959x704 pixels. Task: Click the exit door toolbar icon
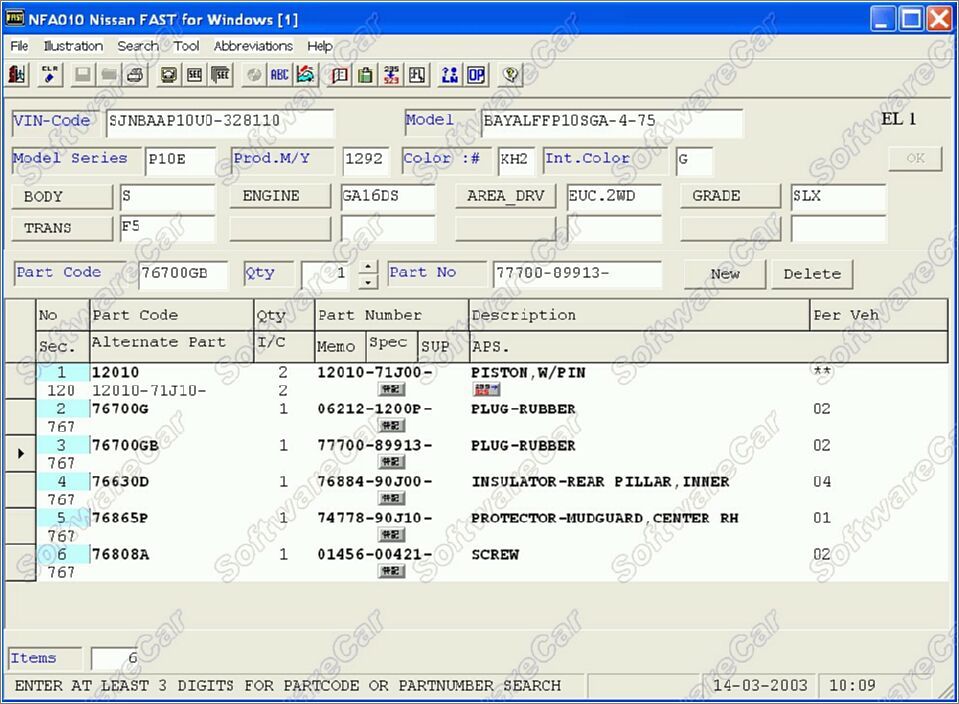point(17,75)
